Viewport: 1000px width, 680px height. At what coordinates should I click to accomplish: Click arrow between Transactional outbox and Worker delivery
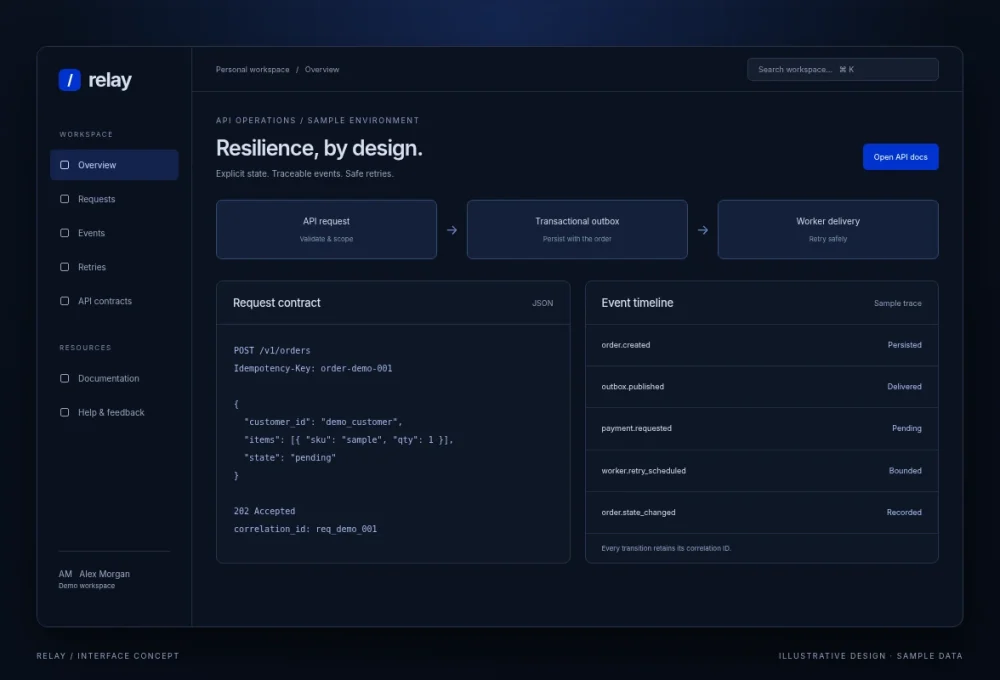(x=702, y=230)
